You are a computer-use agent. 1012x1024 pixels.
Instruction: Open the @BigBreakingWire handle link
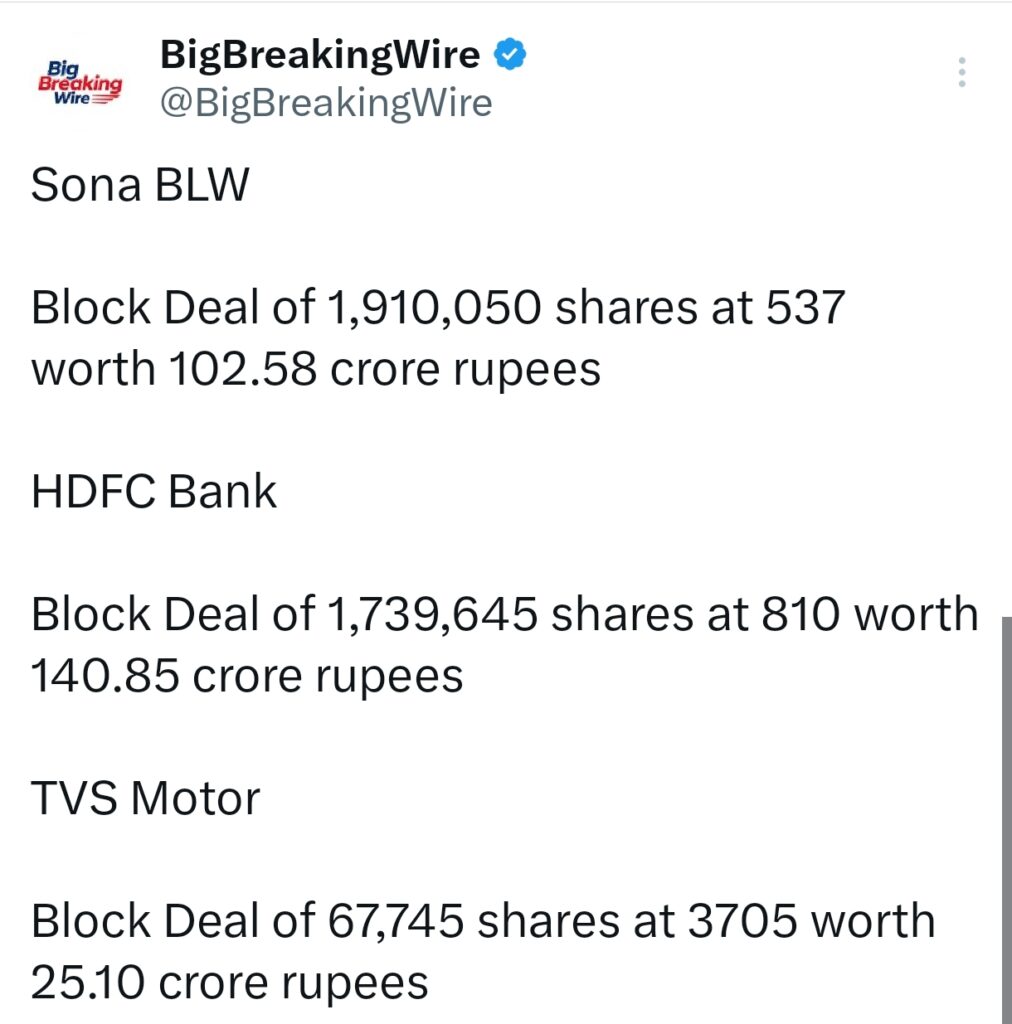click(327, 102)
